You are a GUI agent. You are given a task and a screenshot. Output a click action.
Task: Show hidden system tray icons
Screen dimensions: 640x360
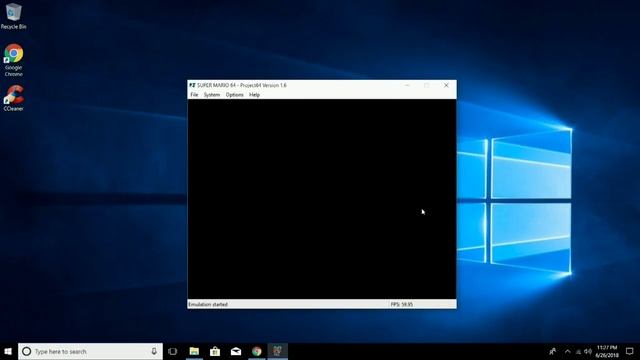click(567, 351)
